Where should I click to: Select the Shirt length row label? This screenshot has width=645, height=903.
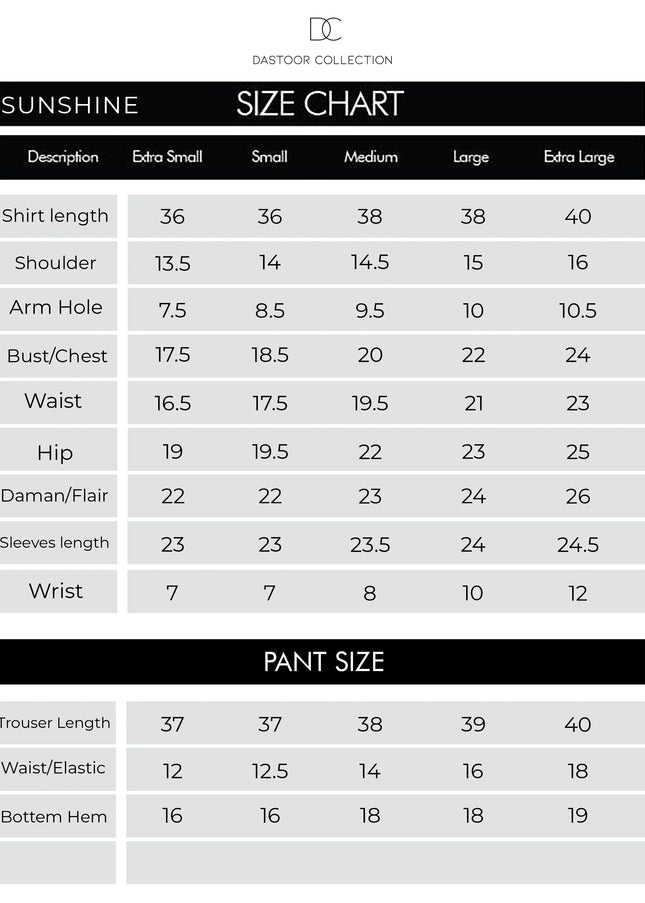(x=55, y=216)
